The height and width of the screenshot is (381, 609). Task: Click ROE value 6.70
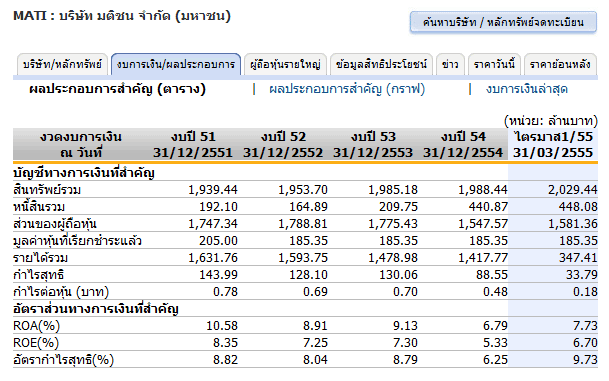pos(585,343)
